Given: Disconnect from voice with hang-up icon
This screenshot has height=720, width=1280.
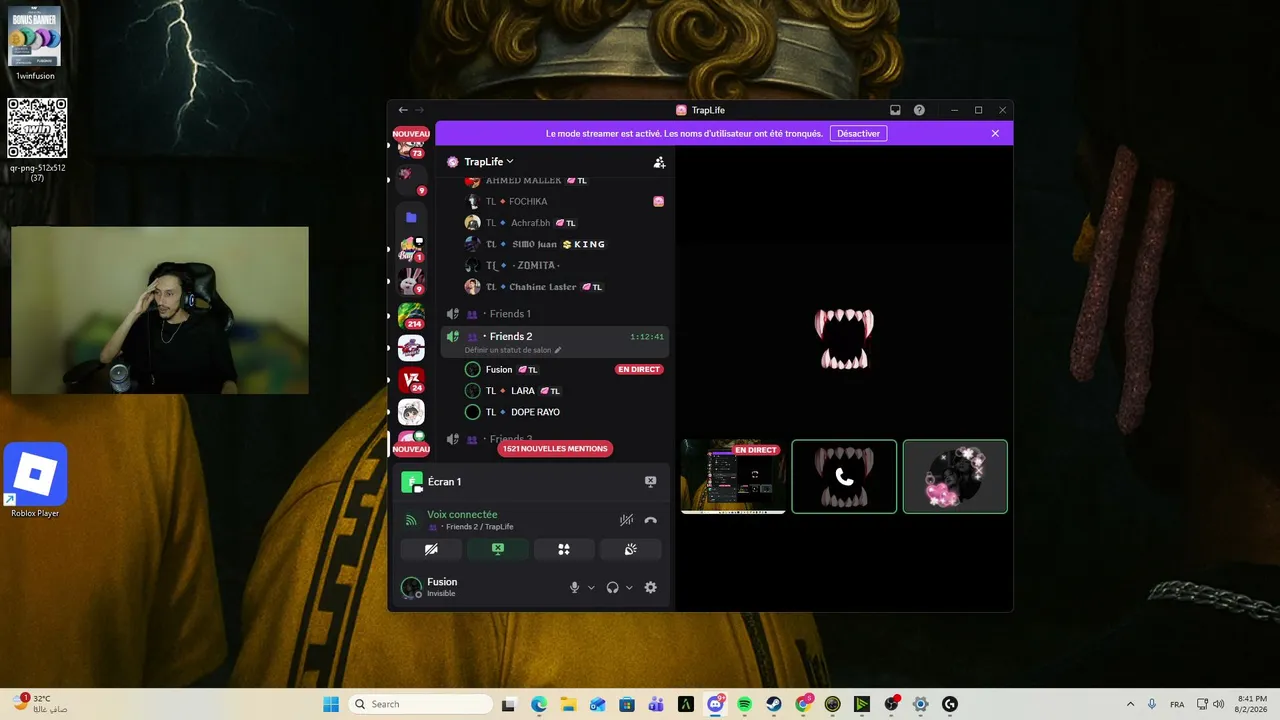Looking at the screenshot, I should [x=650, y=520].
